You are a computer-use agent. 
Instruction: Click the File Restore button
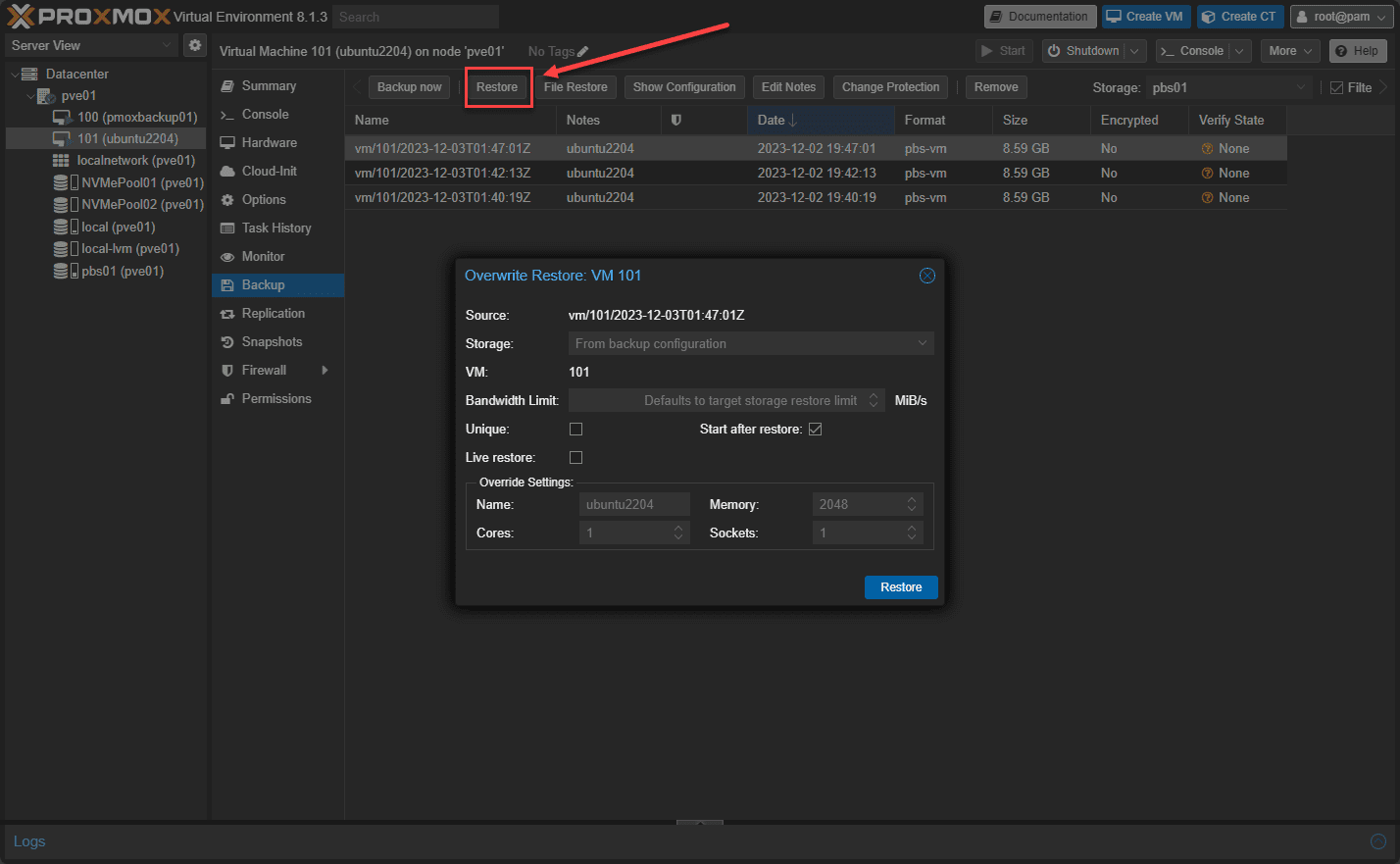click(x=575, y=87)
